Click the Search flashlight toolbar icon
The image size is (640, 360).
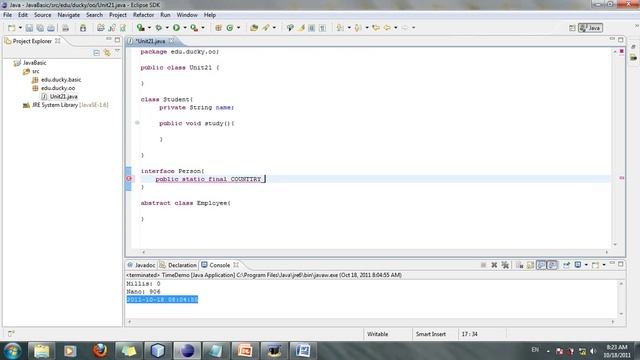(x=266, y=28)
